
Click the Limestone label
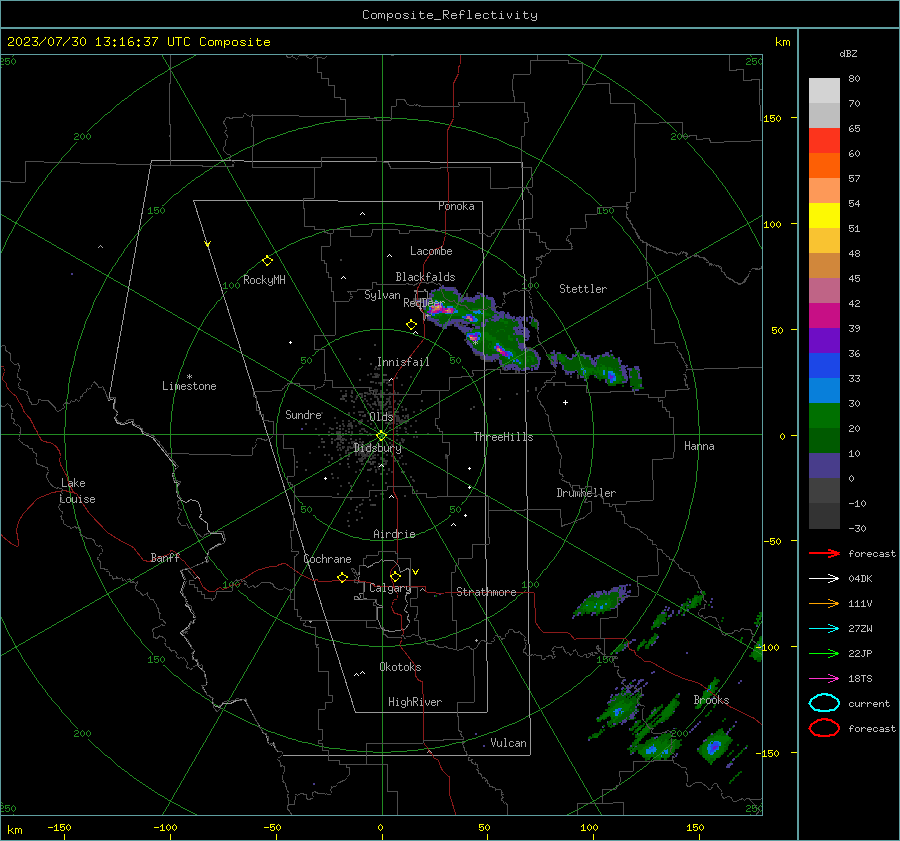tap(189, 386)
